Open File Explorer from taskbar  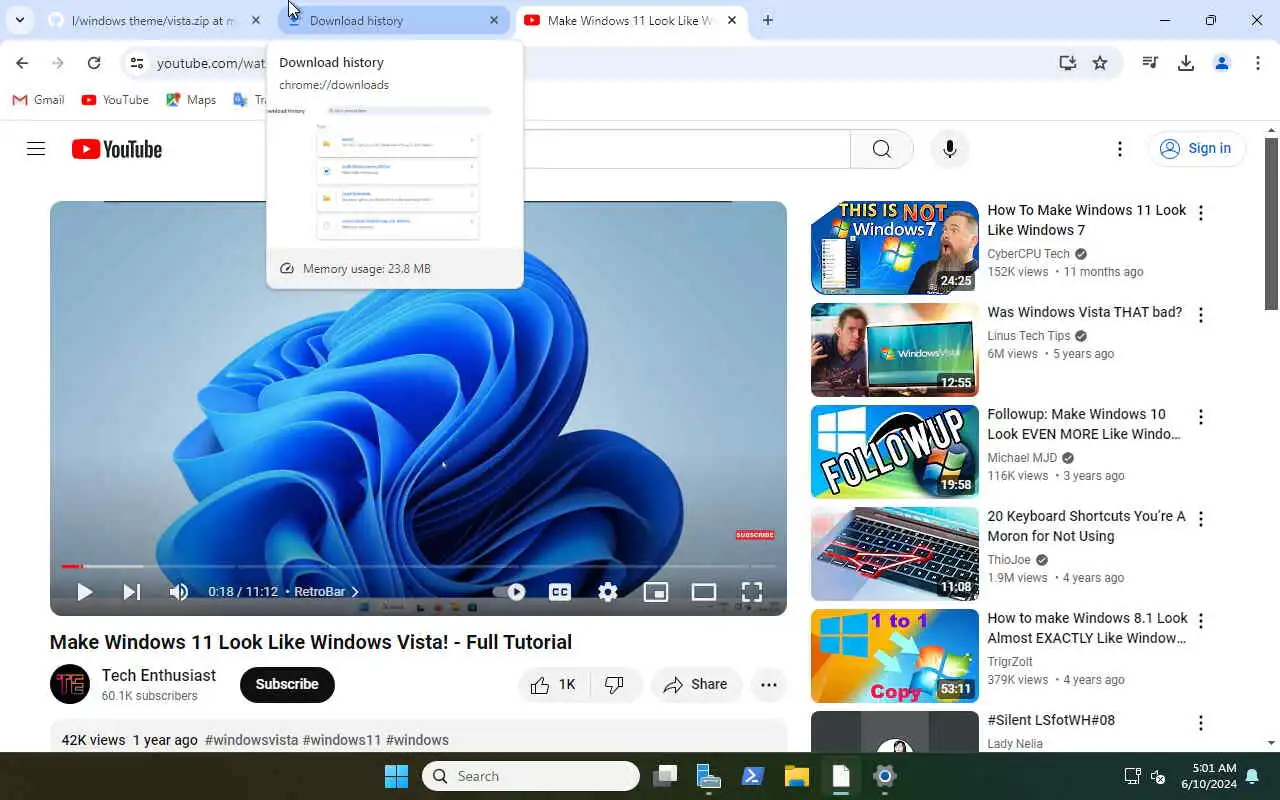pyautogui.click(x=797, y=776)
